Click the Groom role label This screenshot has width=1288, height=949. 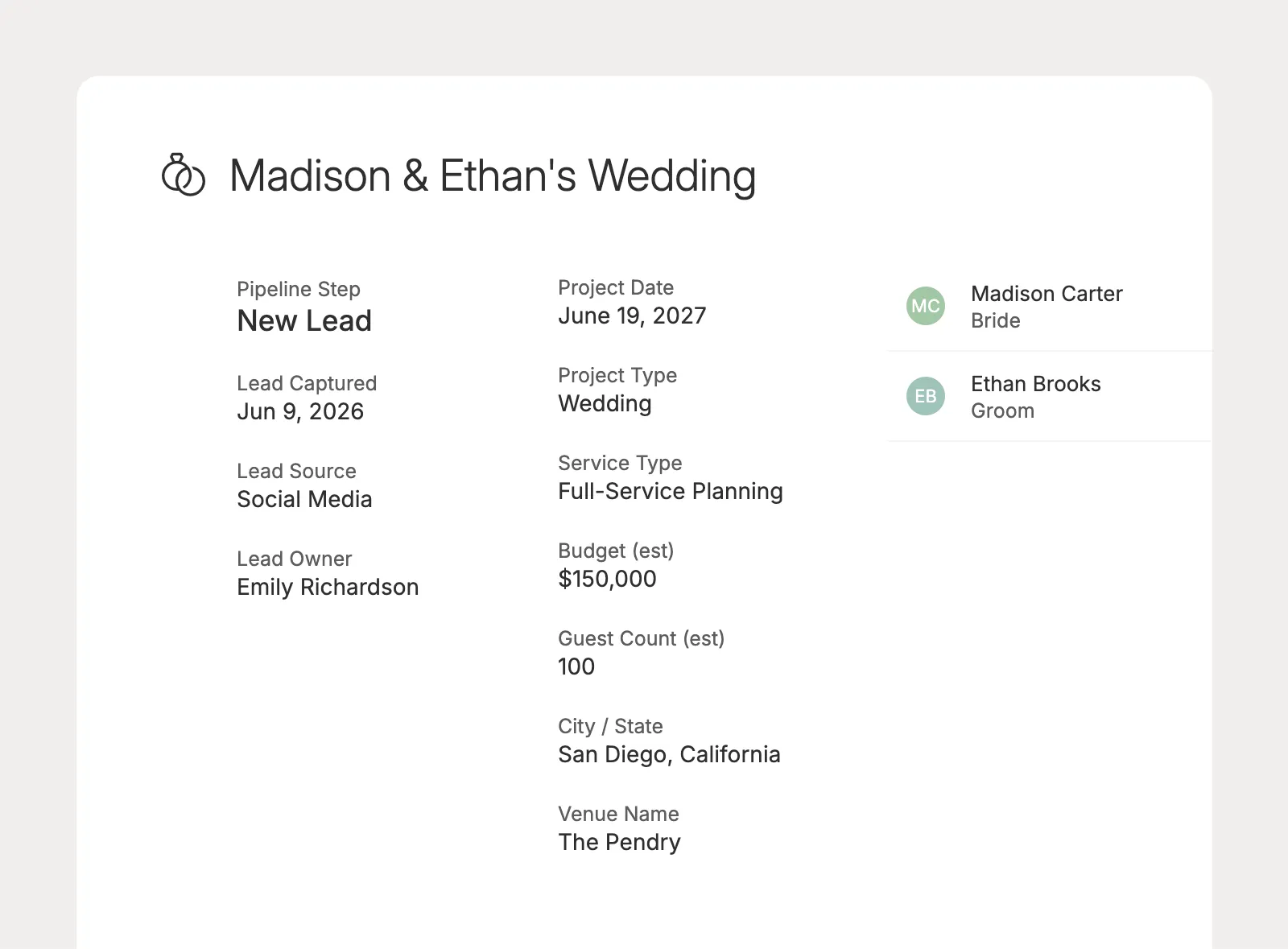[1002, 411]
